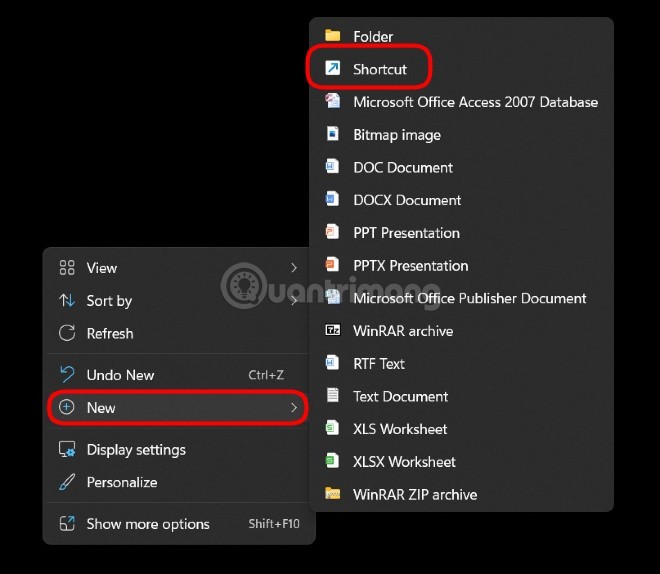660x574 pixels.
Task: Expand the View submenu chevron
Action: coord(293,268)
